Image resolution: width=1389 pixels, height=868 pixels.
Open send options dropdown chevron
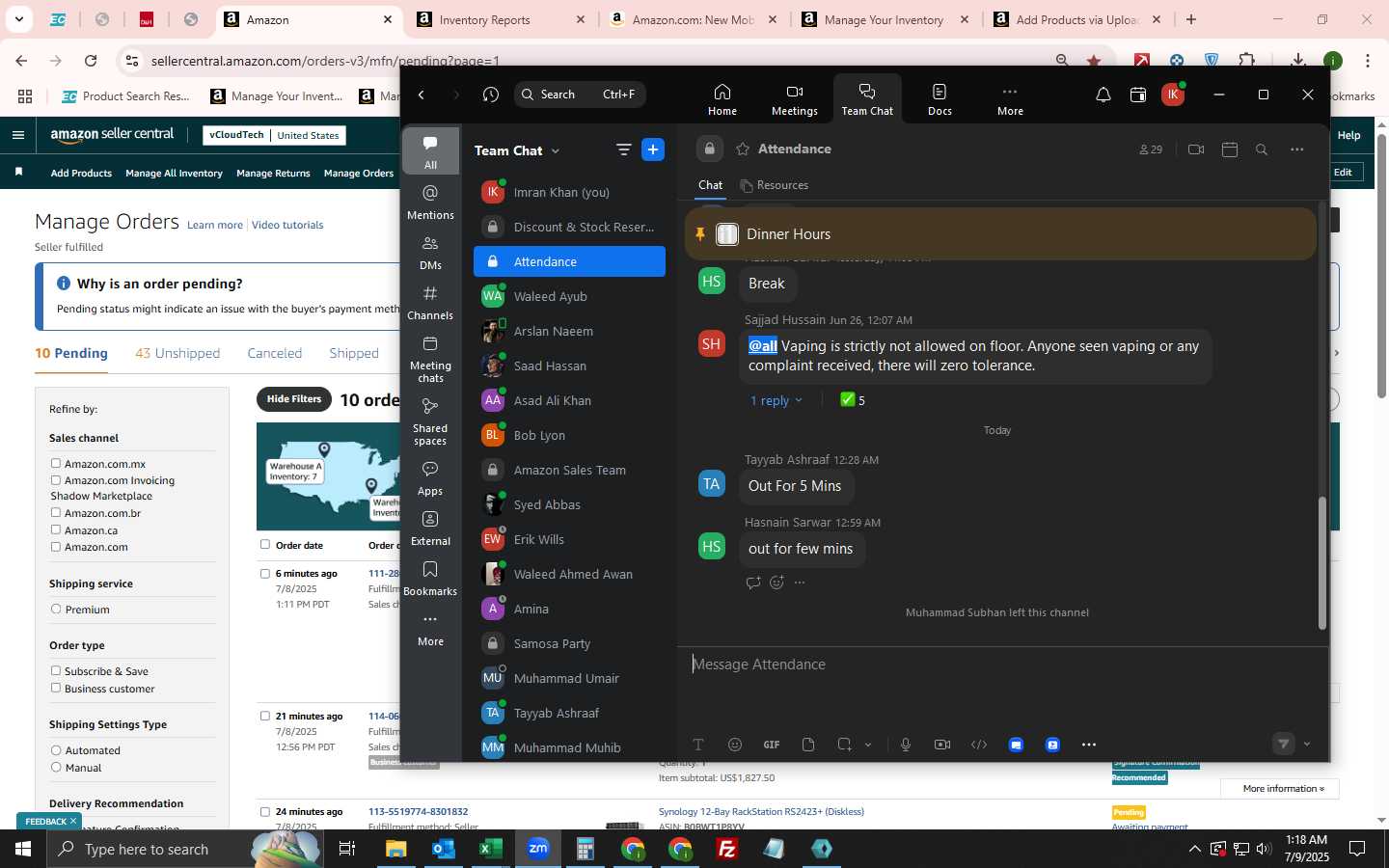[1307, 745]
